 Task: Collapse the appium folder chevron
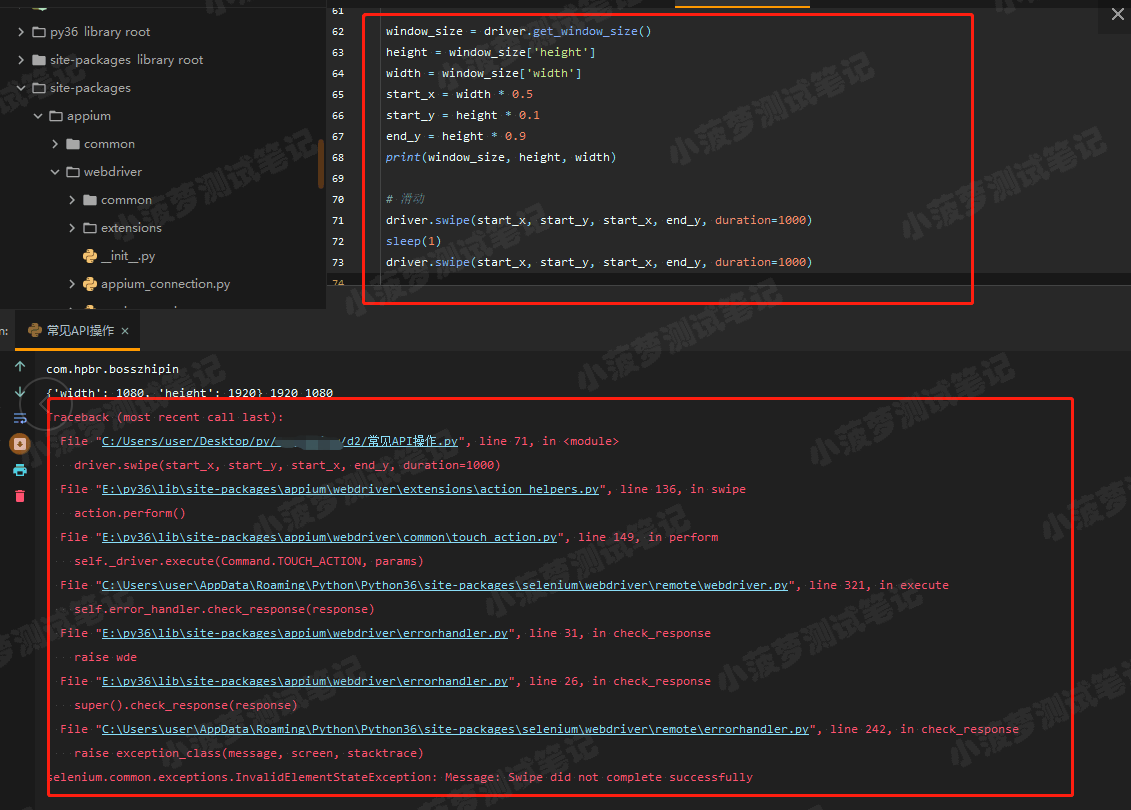click(x=38, y=116)
